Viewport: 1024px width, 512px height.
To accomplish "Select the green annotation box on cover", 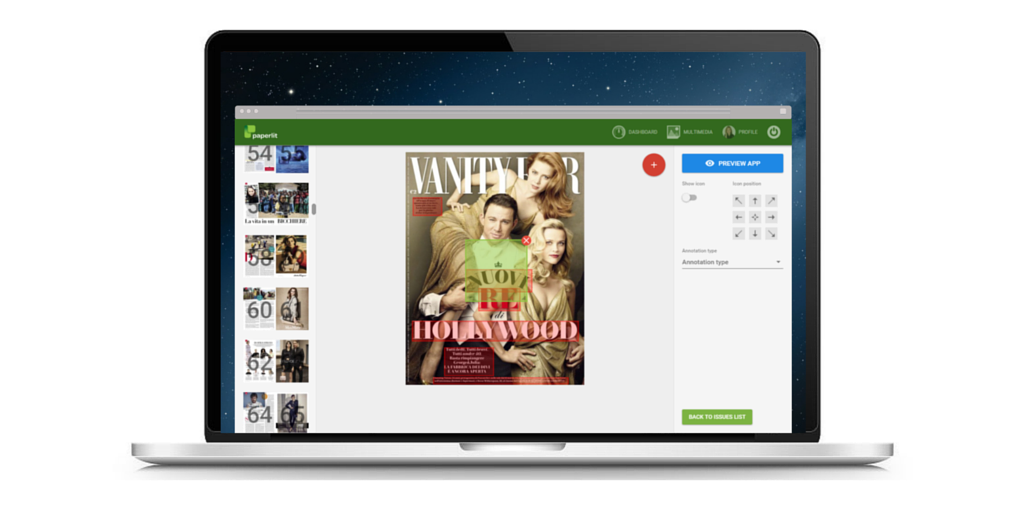I will pos(496,271).
